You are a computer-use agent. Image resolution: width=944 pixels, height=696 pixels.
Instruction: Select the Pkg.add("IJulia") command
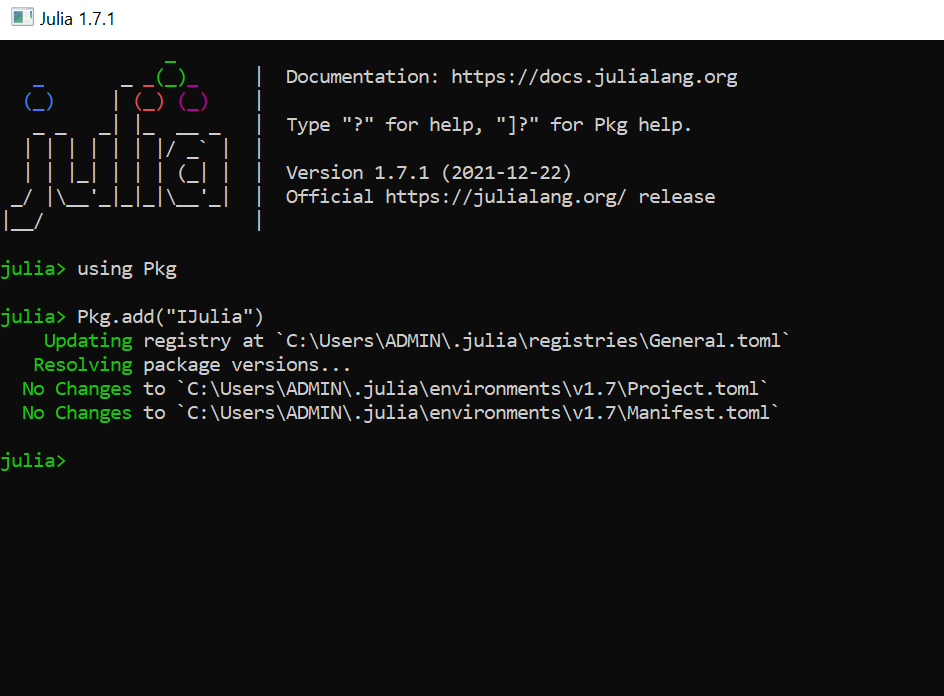click(x=170, y=316)
